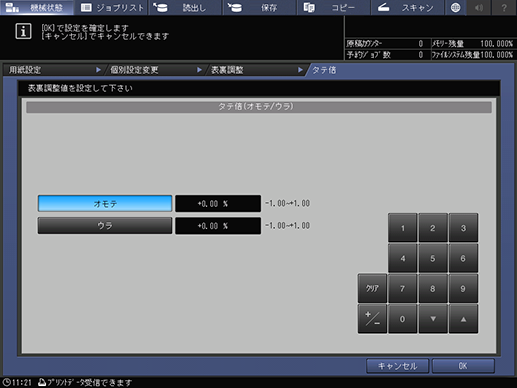Click the 原稿カウンター counter value
The height and width of the screenshot is (388, 517).
coord(421,44)
